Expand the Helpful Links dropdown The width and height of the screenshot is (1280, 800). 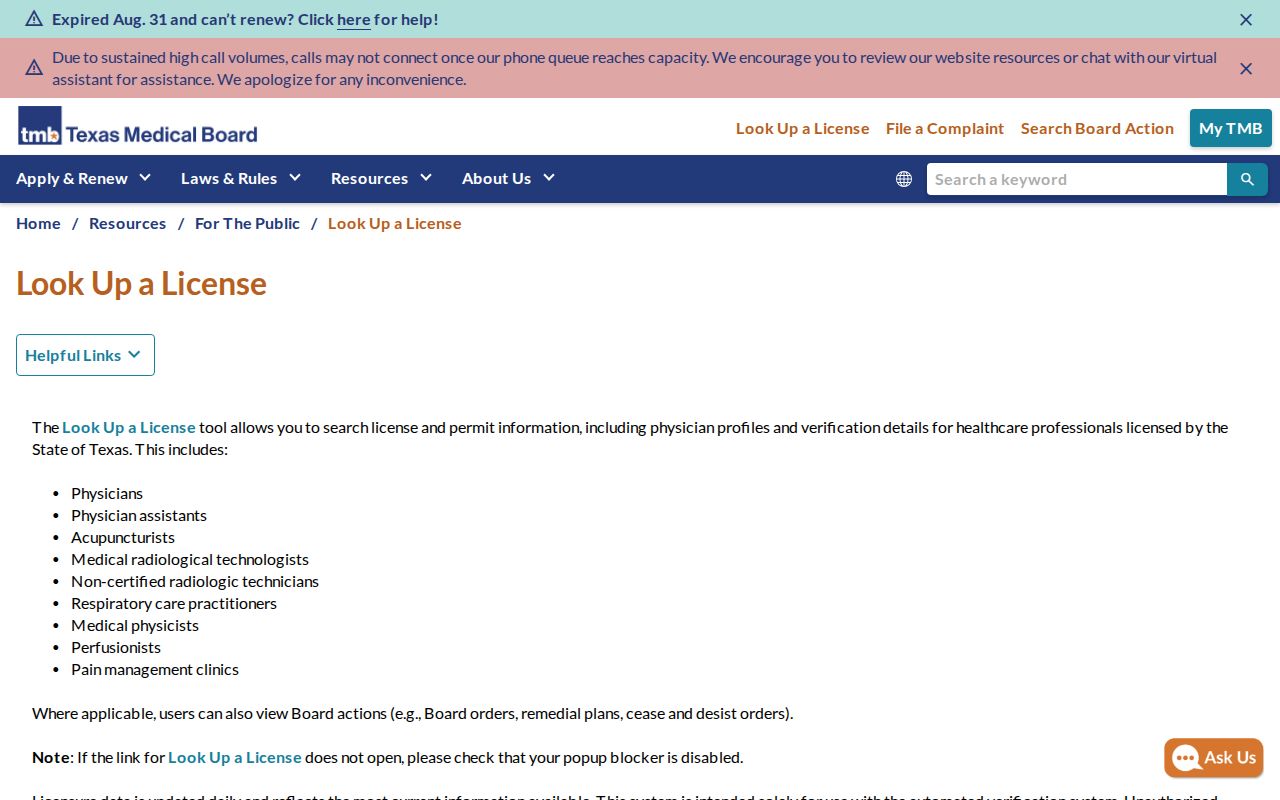[85, 355]
